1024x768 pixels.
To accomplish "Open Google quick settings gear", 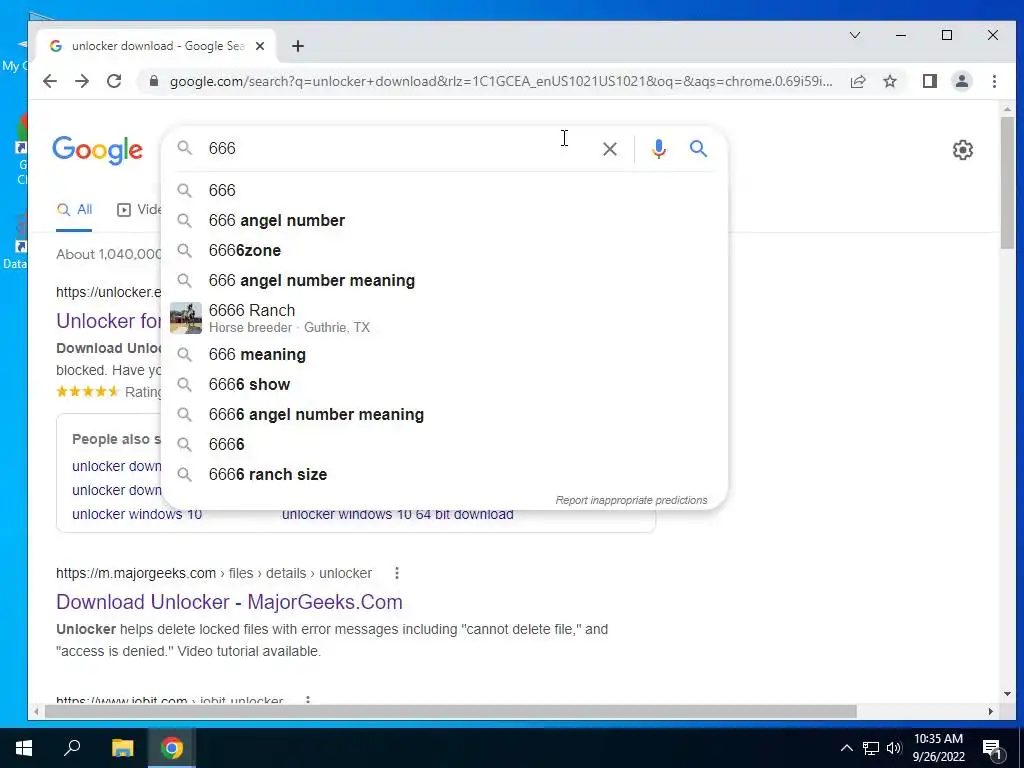I will pyautogui.click(x=963, y=150).
